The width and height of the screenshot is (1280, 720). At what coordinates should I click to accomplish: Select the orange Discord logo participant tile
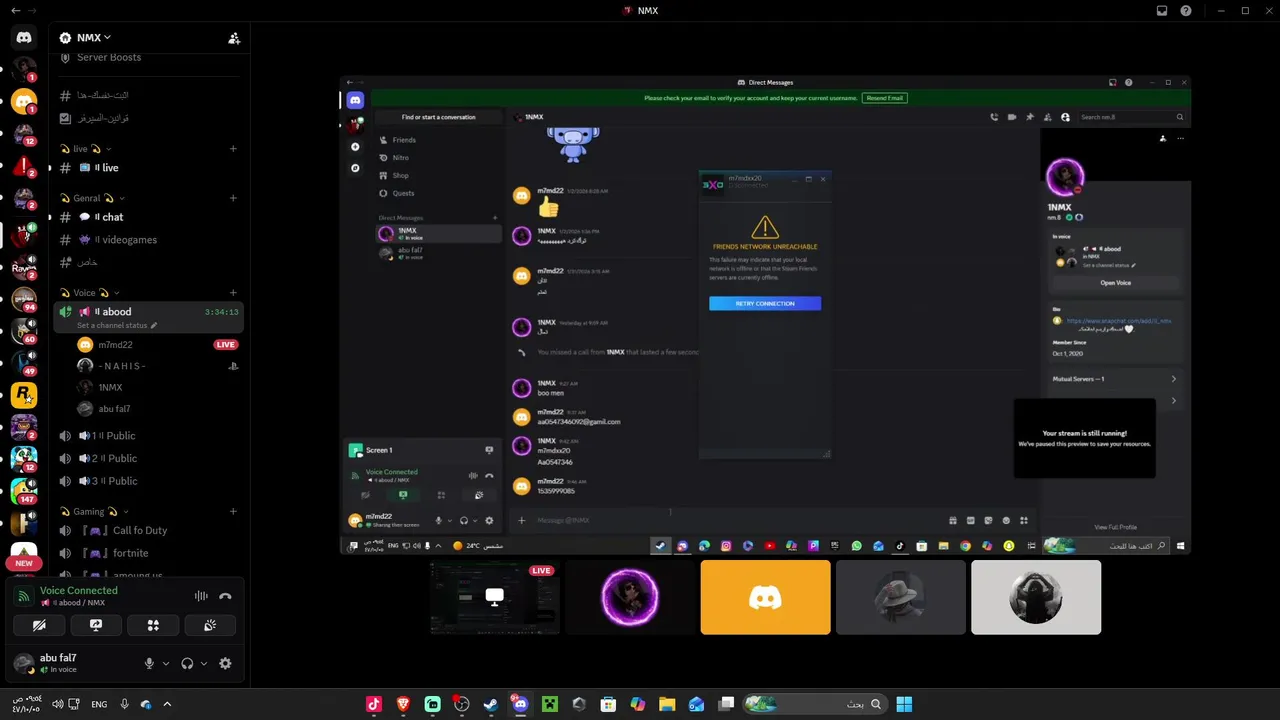pos(765,597)
